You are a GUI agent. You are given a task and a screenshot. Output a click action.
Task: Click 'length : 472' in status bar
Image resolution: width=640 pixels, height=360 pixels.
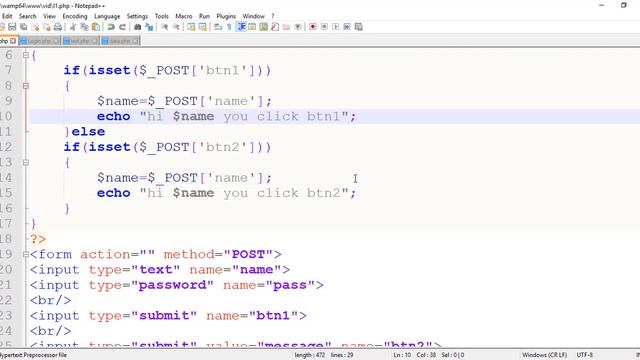[x=310, y=355]
